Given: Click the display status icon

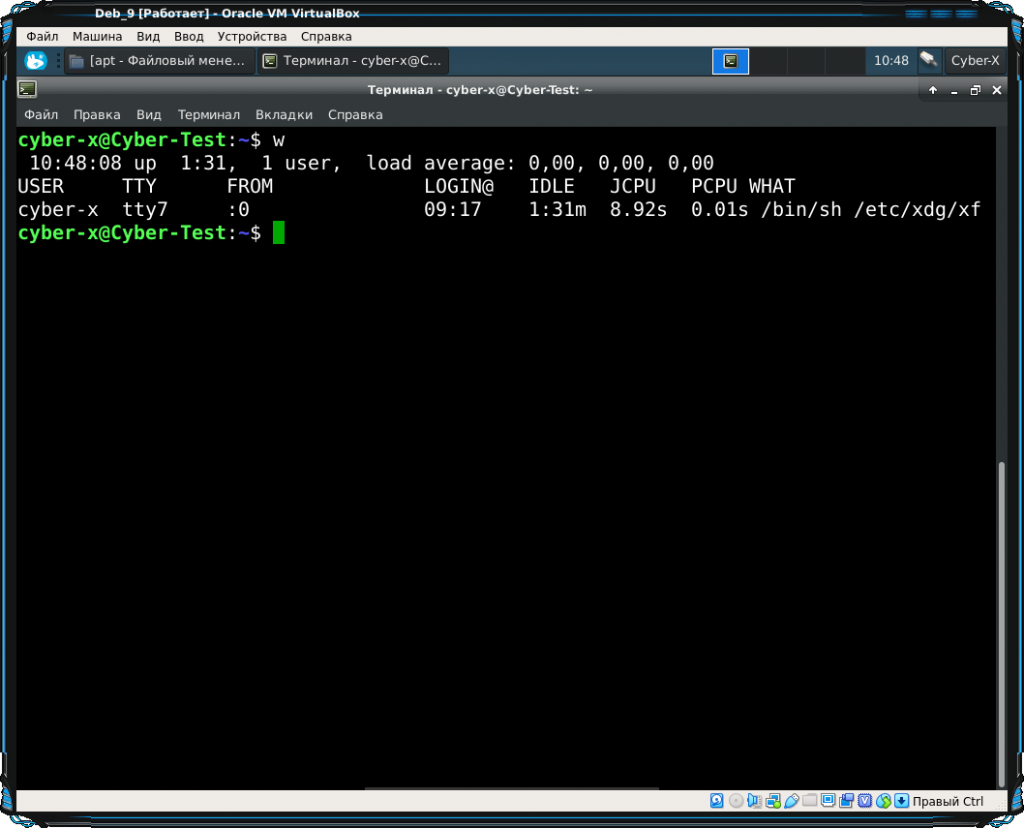Looking at the screenshot, I should 828,801.
